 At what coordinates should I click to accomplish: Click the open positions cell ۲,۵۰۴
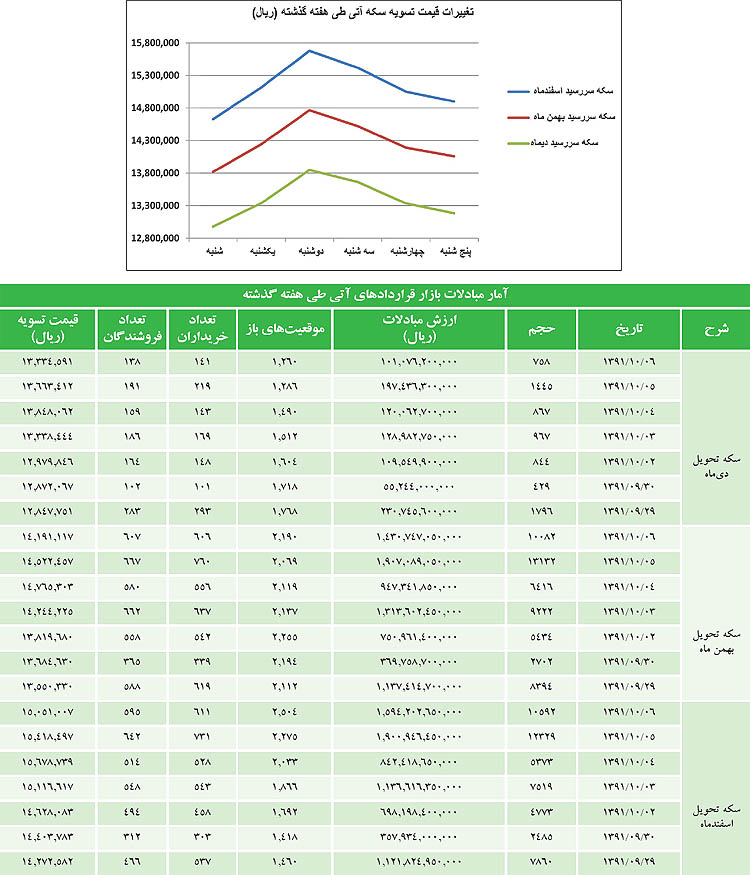285,712
